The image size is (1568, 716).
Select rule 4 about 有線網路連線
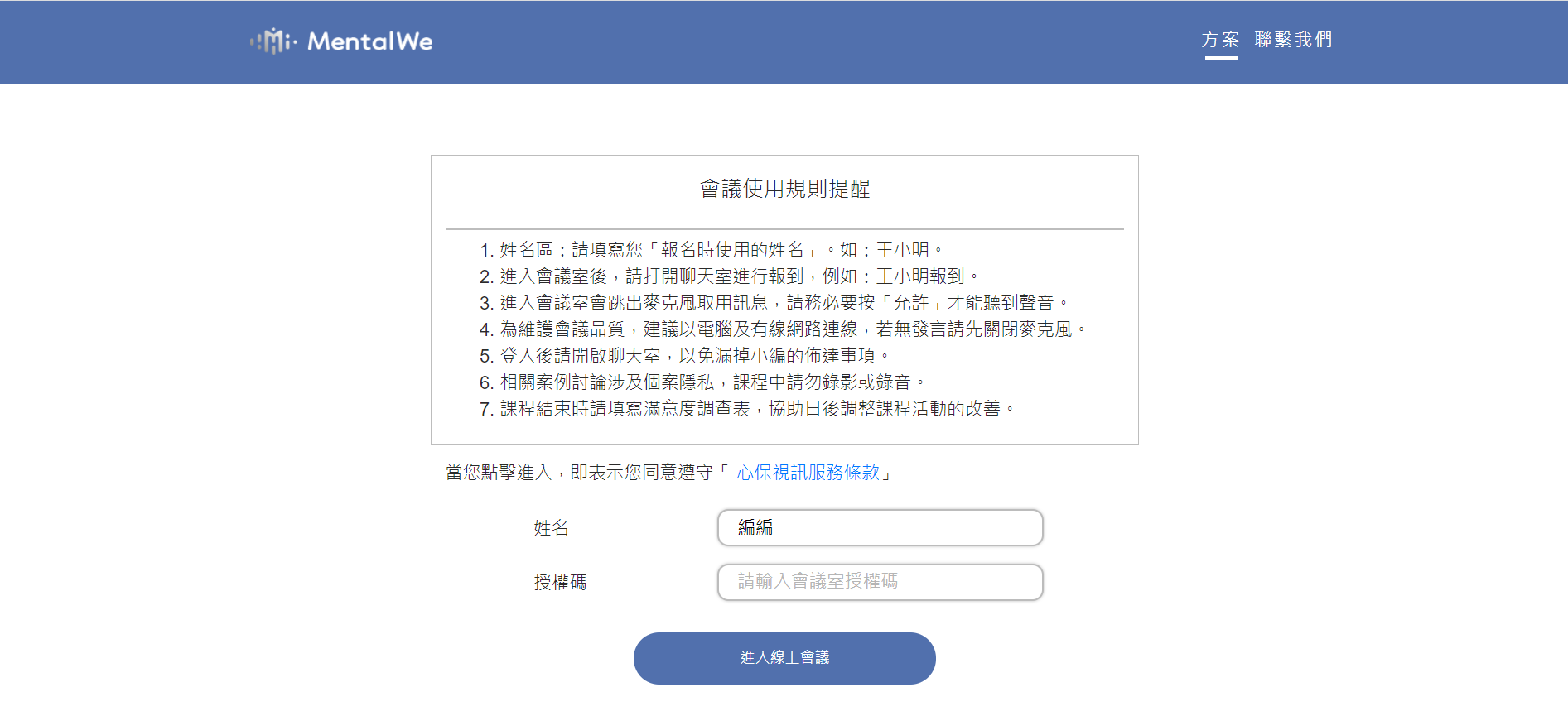click(x=783, y=329)
